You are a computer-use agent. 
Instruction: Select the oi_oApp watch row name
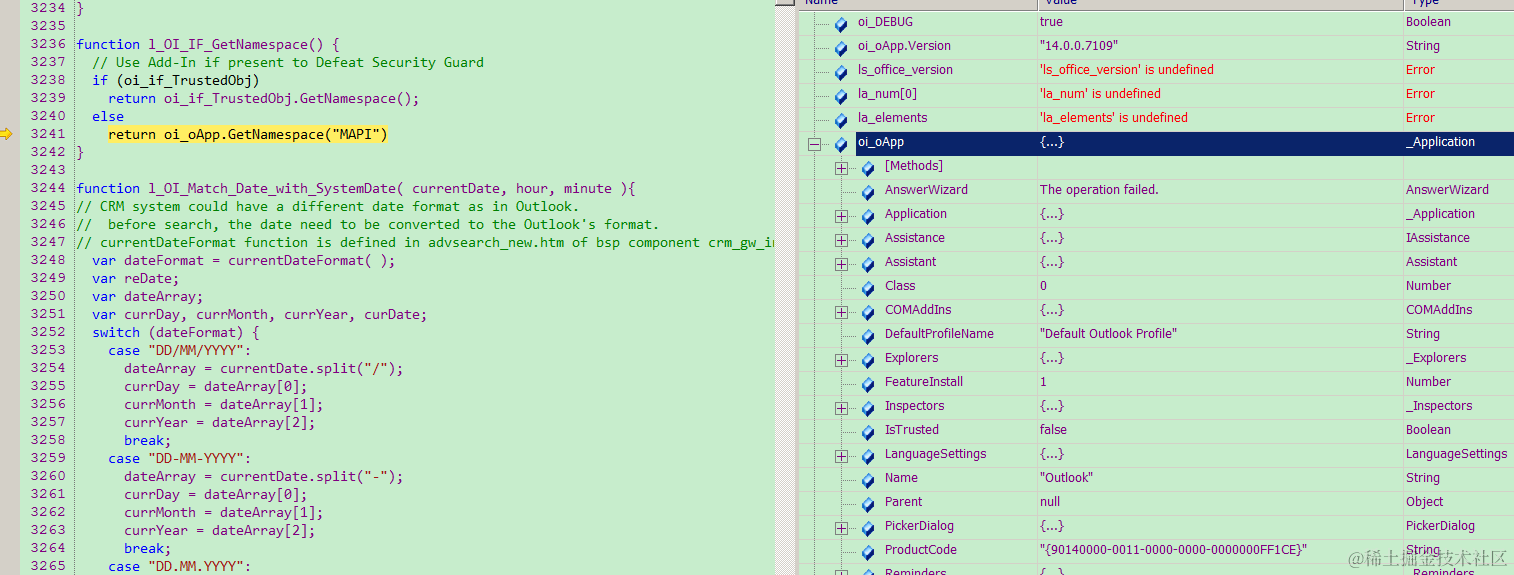[880, 142]
